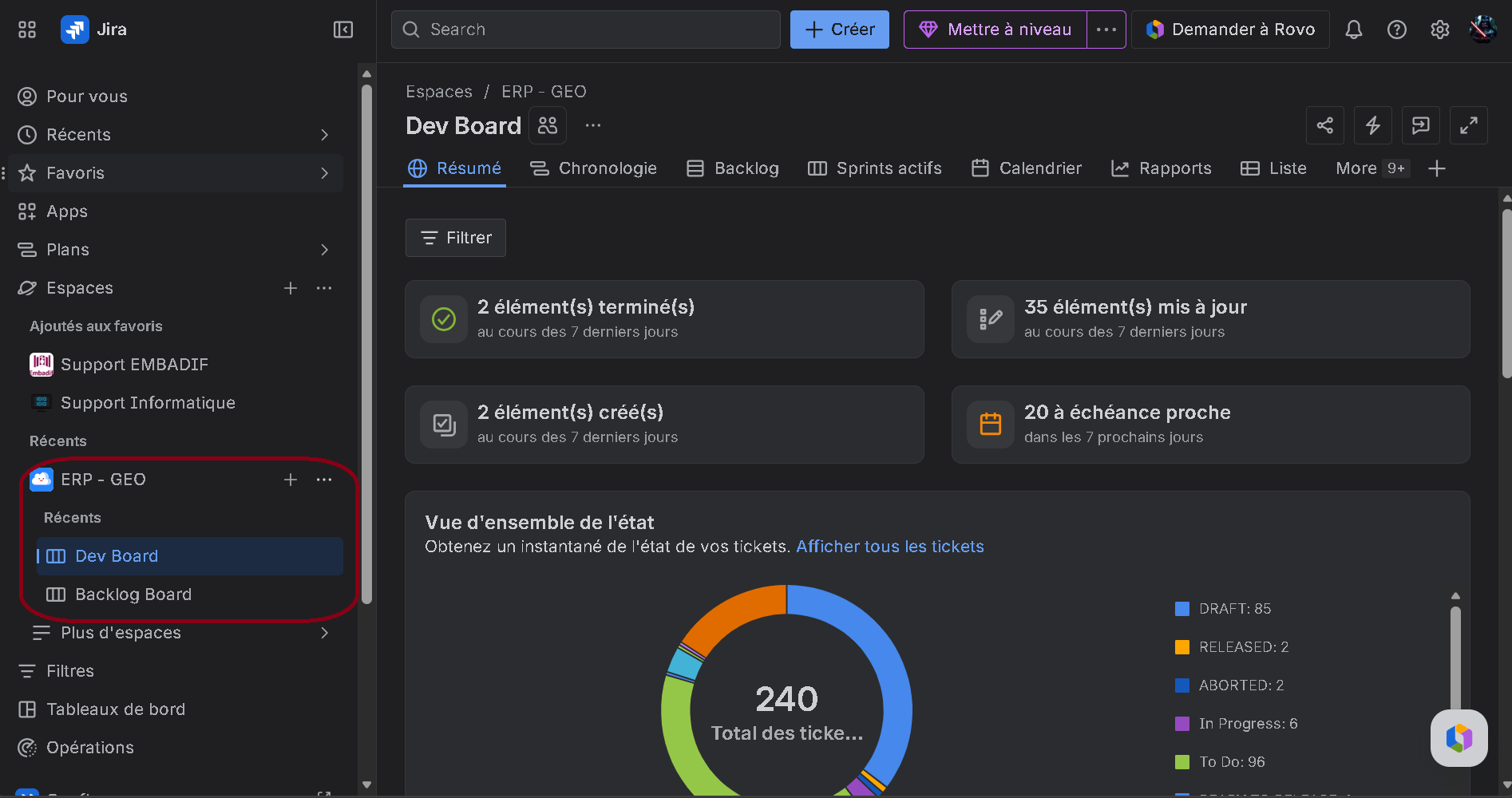
Task: Click Demander à Rovo button
Action: pyautogui.click(x=1230, y=30)
